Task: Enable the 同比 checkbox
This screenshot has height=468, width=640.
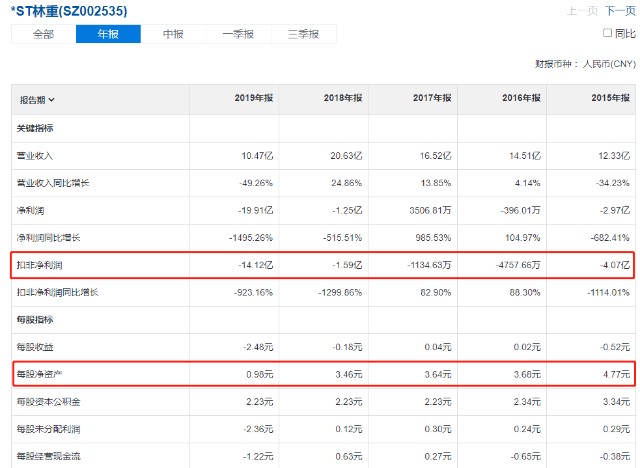Action: pos(607,34)
